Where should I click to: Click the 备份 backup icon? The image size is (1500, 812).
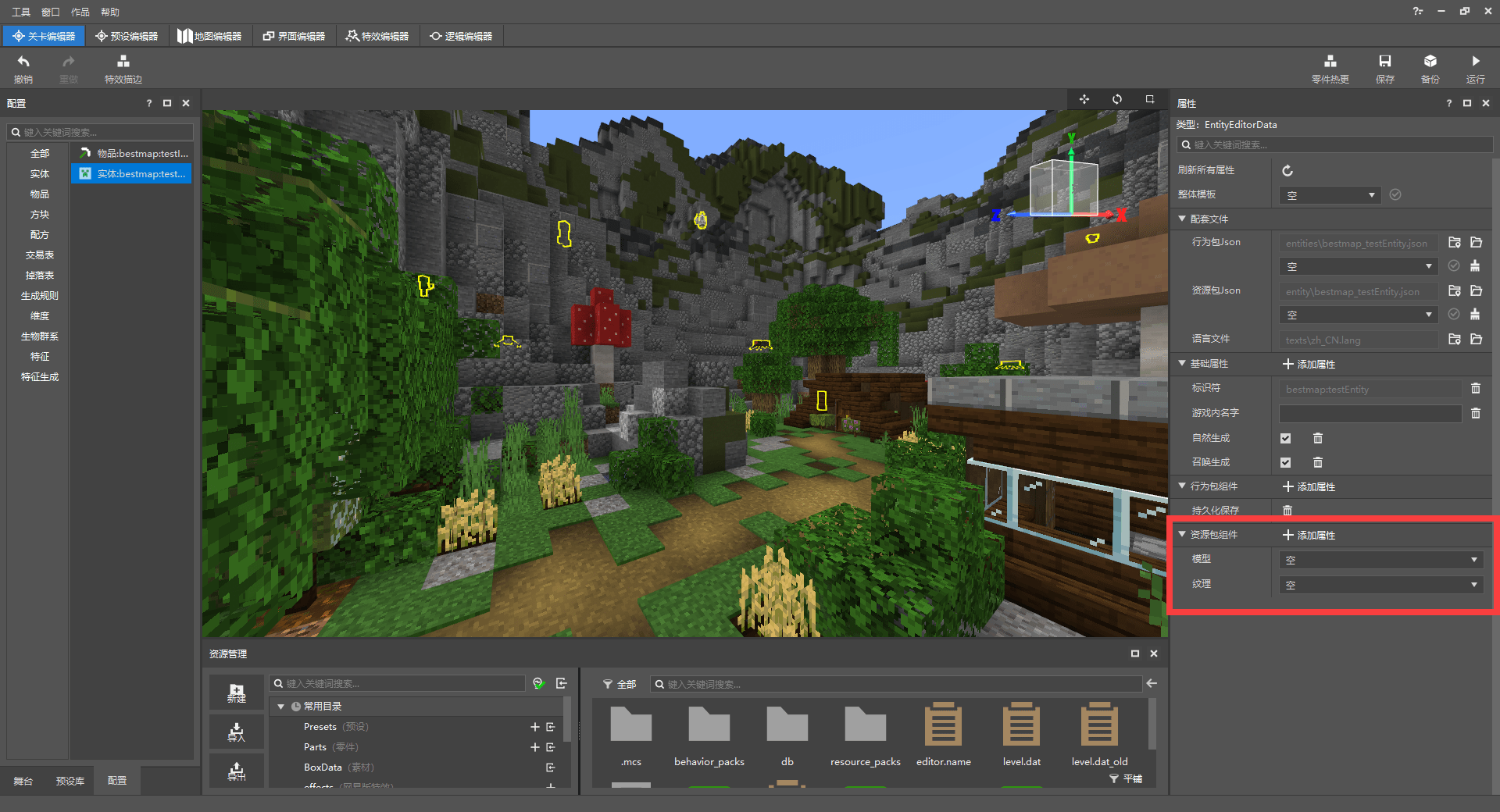coord(1430,62)
